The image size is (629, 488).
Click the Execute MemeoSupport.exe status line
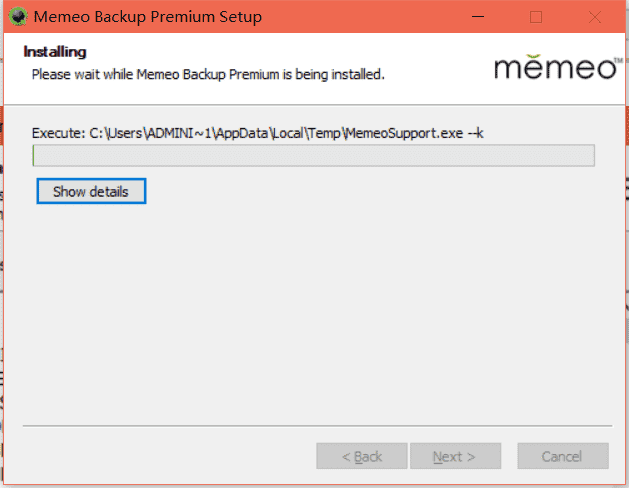coord(258,133)
